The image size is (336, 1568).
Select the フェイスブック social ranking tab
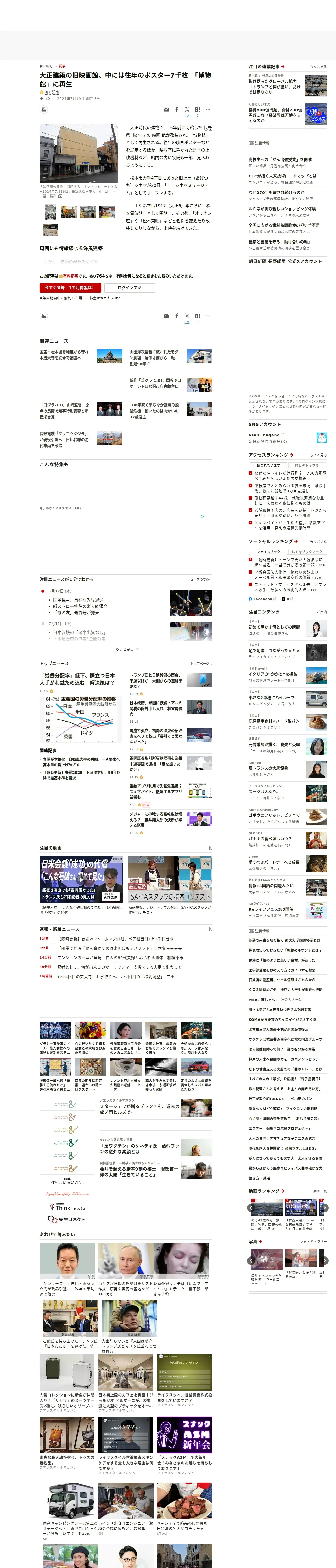(268, 551)
